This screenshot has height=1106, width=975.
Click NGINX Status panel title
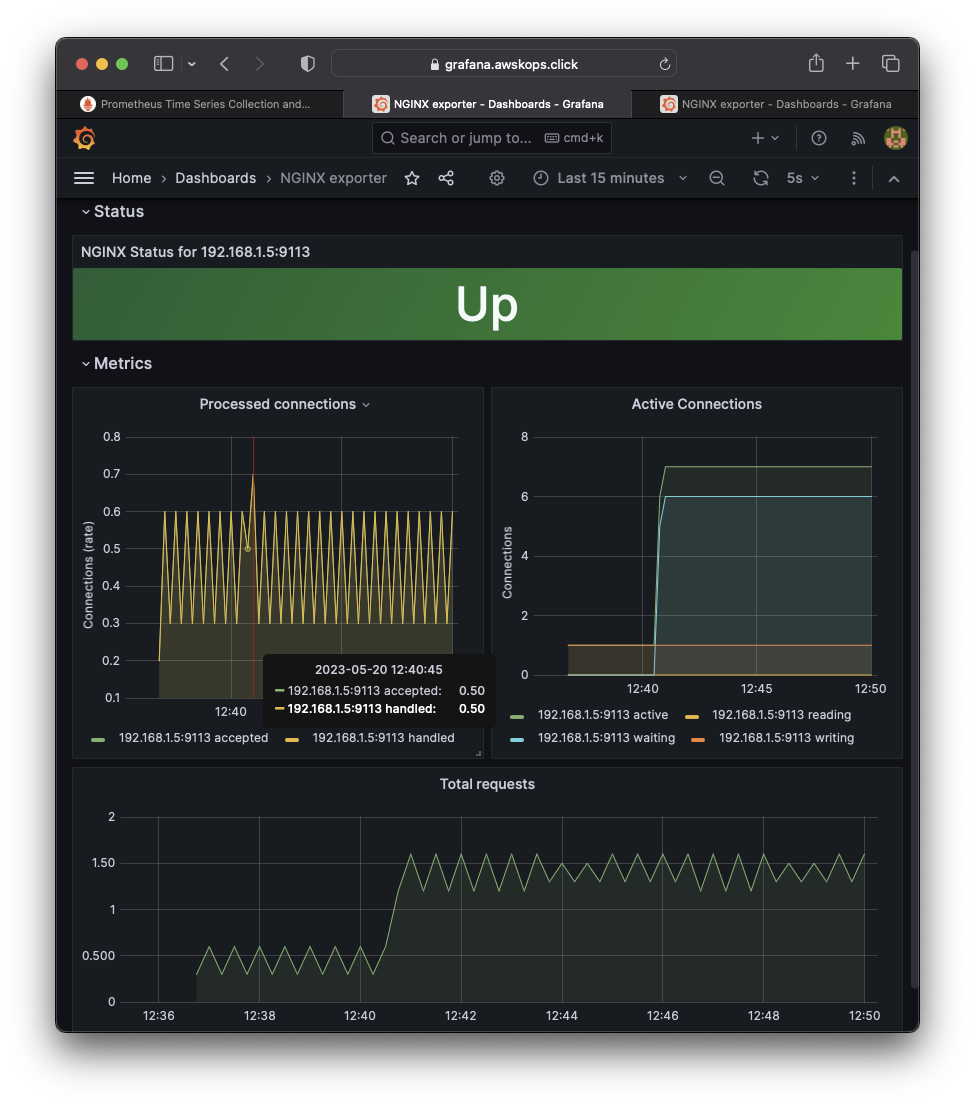coord(195,252)
